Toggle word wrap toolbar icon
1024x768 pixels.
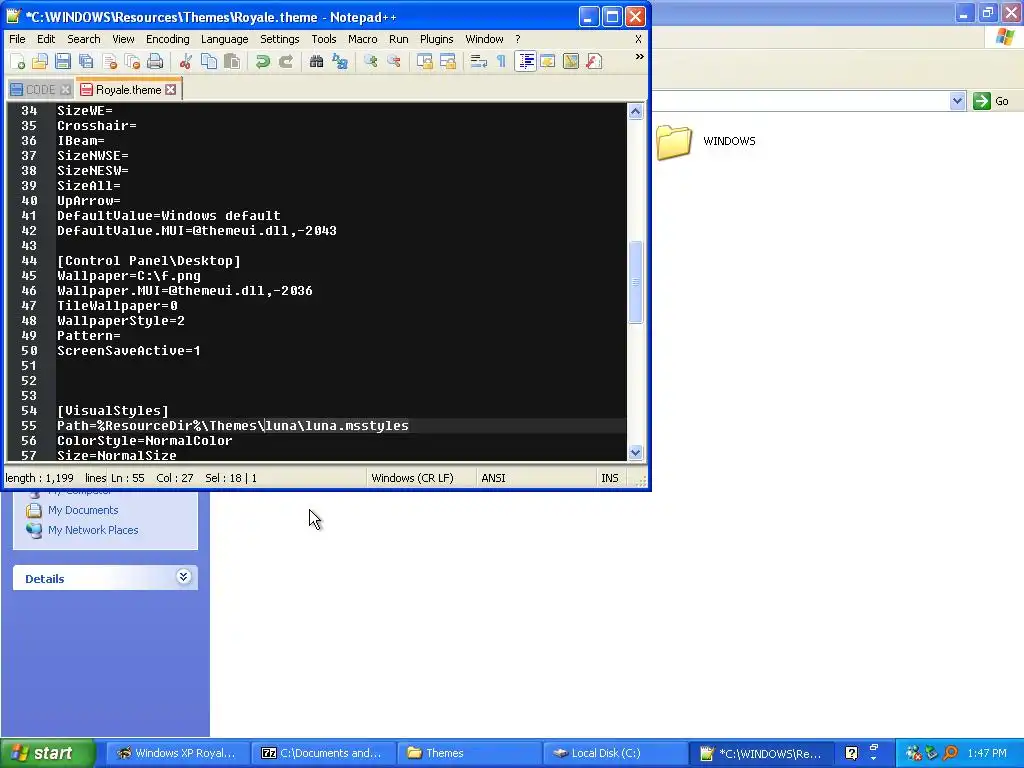click(x=479, y=61)
